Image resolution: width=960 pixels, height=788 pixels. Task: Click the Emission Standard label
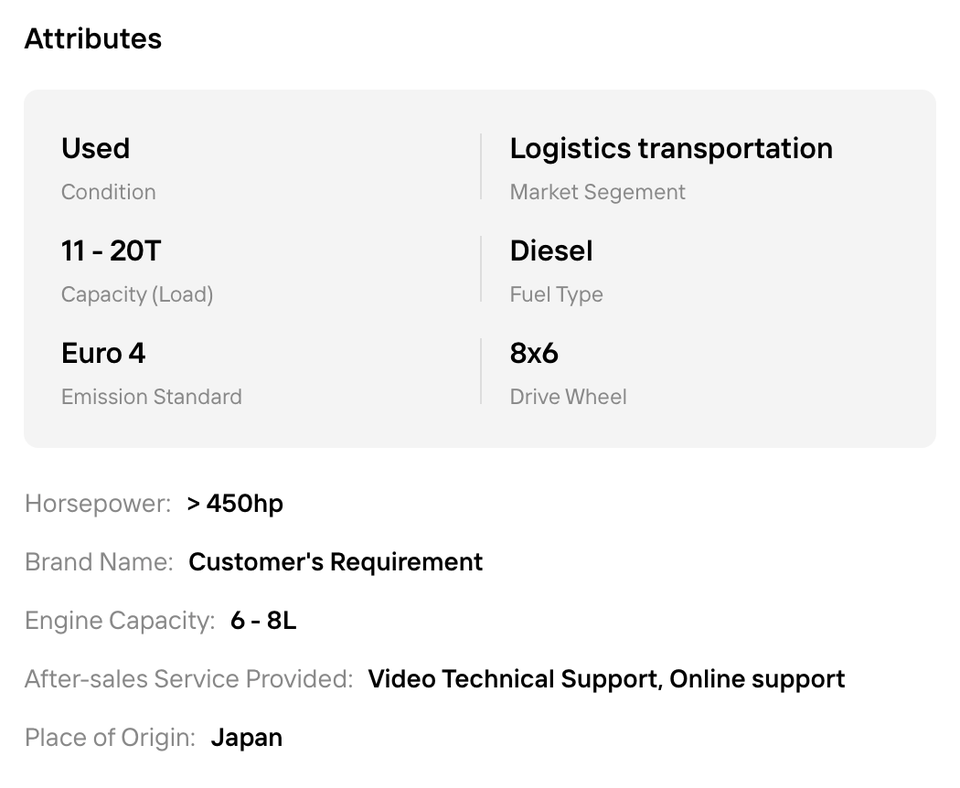pos(151,397)
